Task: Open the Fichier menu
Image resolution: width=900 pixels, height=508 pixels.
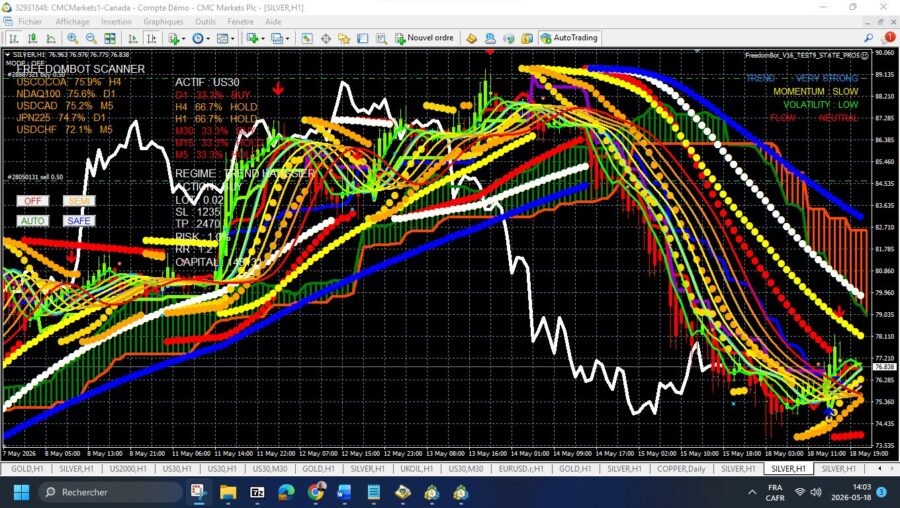Action: [30, 22]
